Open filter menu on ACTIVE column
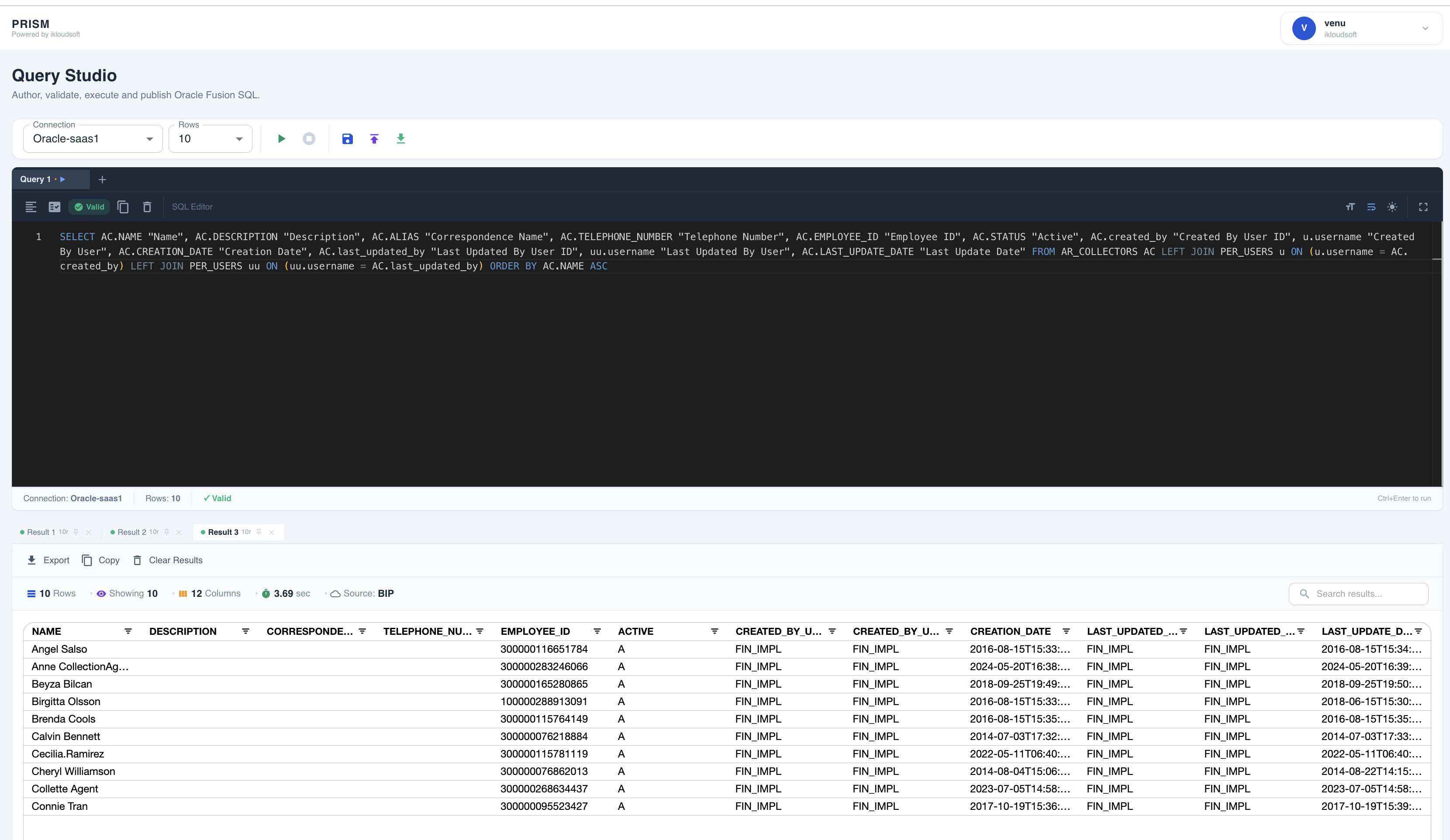 coord(715,631)
